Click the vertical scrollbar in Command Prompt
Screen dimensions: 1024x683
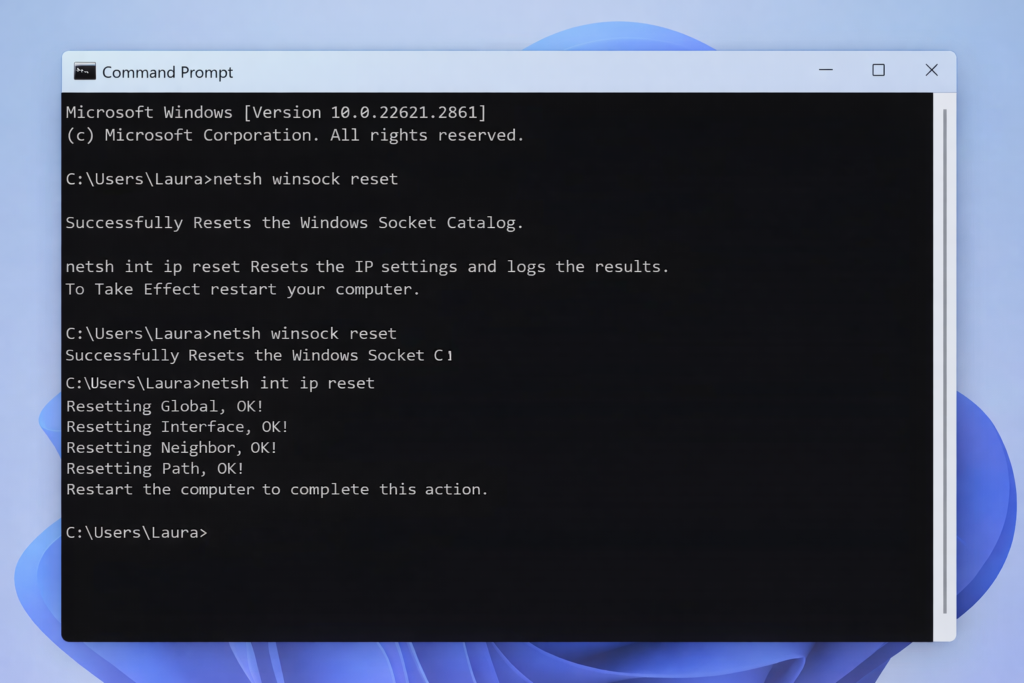[x=944, y=361]
